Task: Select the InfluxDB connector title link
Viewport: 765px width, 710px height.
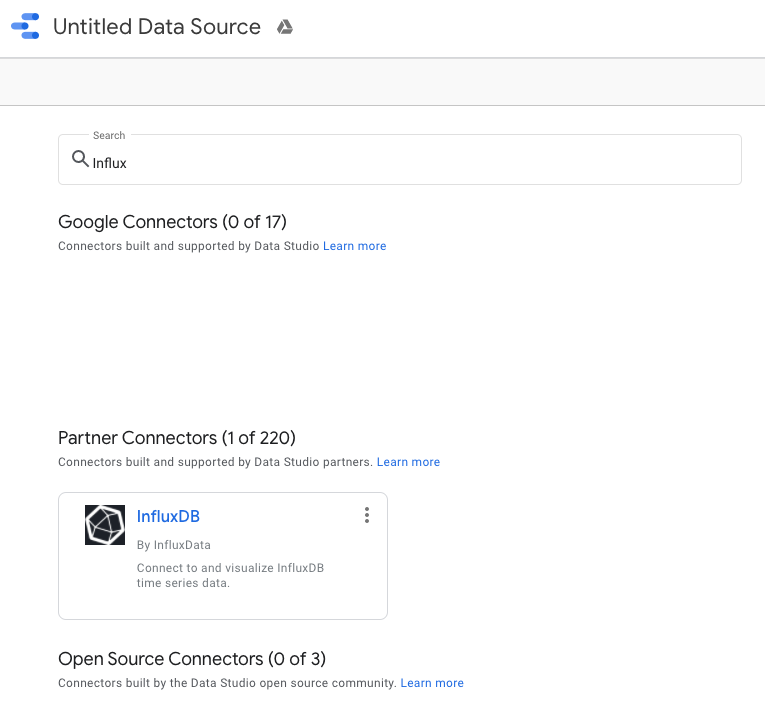Action: 168,516
